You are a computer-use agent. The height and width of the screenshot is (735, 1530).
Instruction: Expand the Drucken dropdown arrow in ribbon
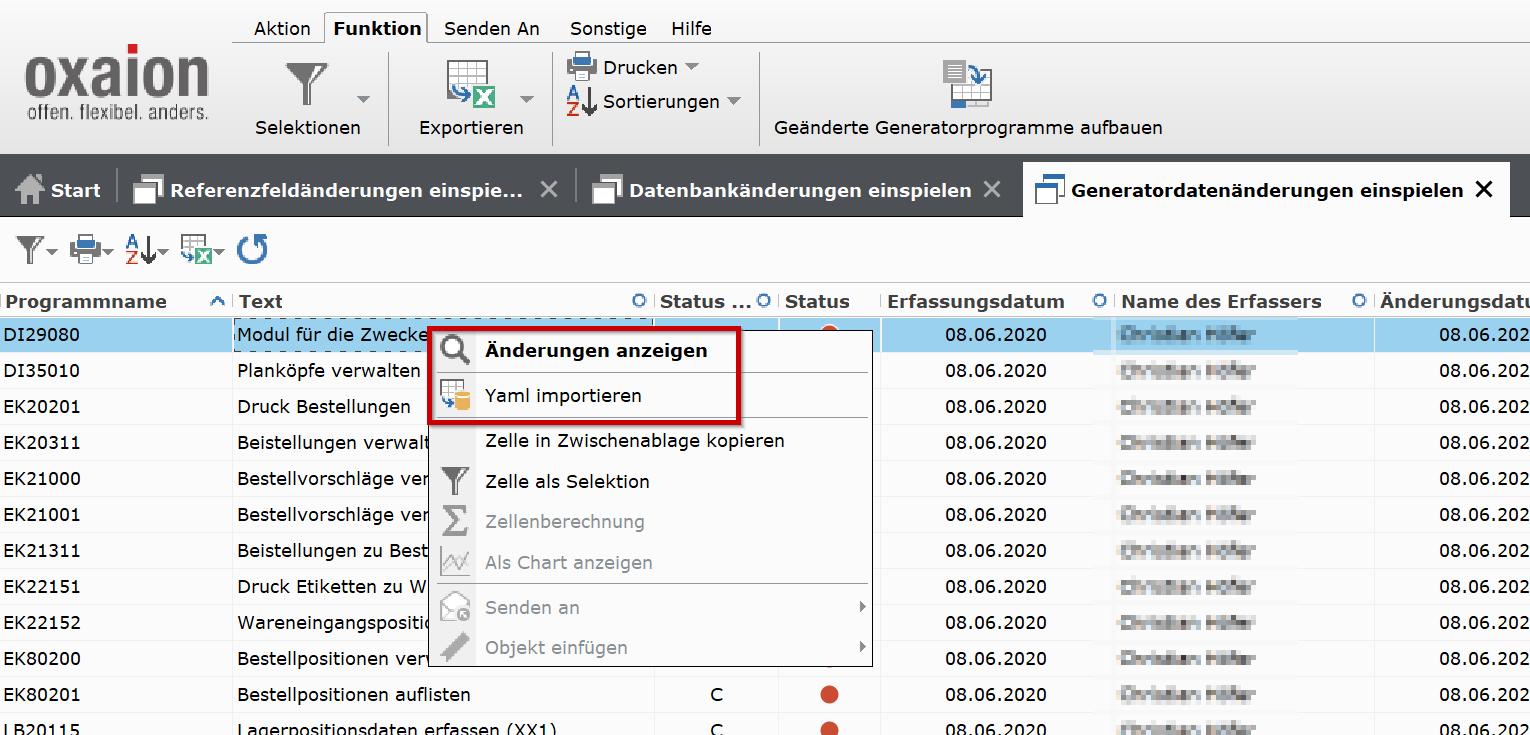pos(691,67)
